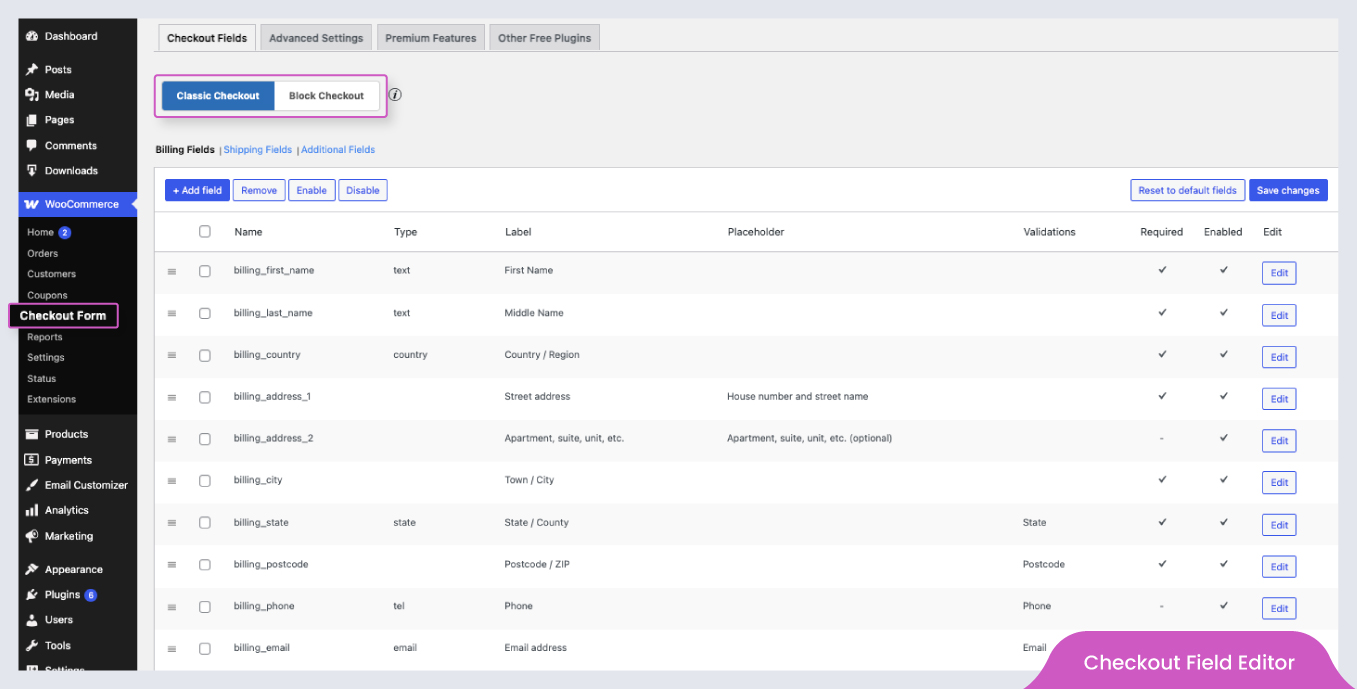Expand the WooCommerce submenu arrow

click(x=135, y=204)
